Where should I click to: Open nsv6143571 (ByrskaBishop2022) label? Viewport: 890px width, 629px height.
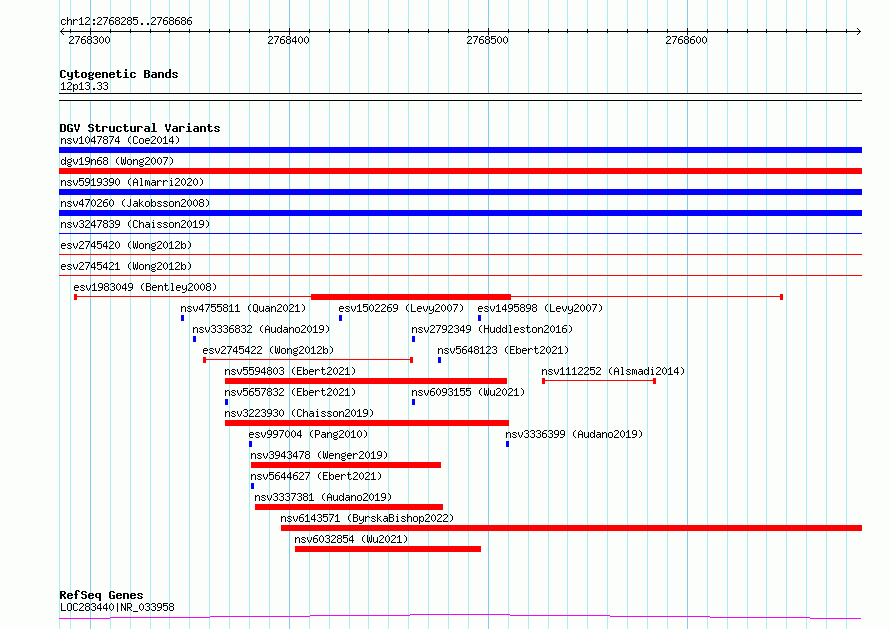(x=367, y=518)
